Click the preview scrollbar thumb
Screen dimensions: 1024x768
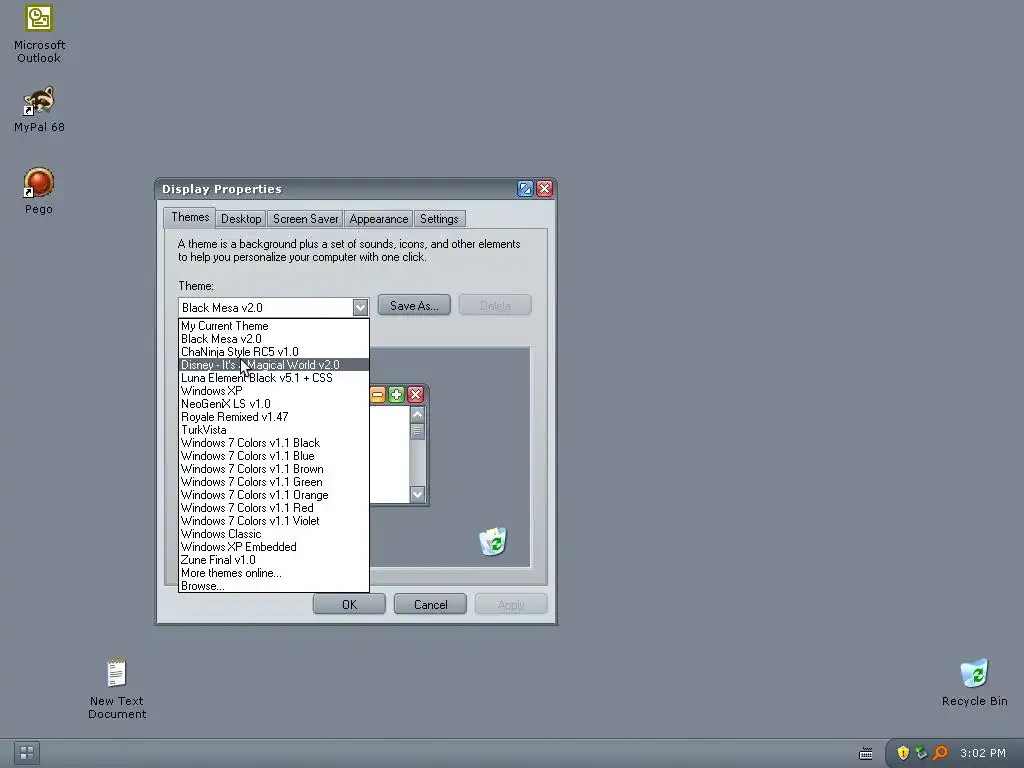coord(417,431)
